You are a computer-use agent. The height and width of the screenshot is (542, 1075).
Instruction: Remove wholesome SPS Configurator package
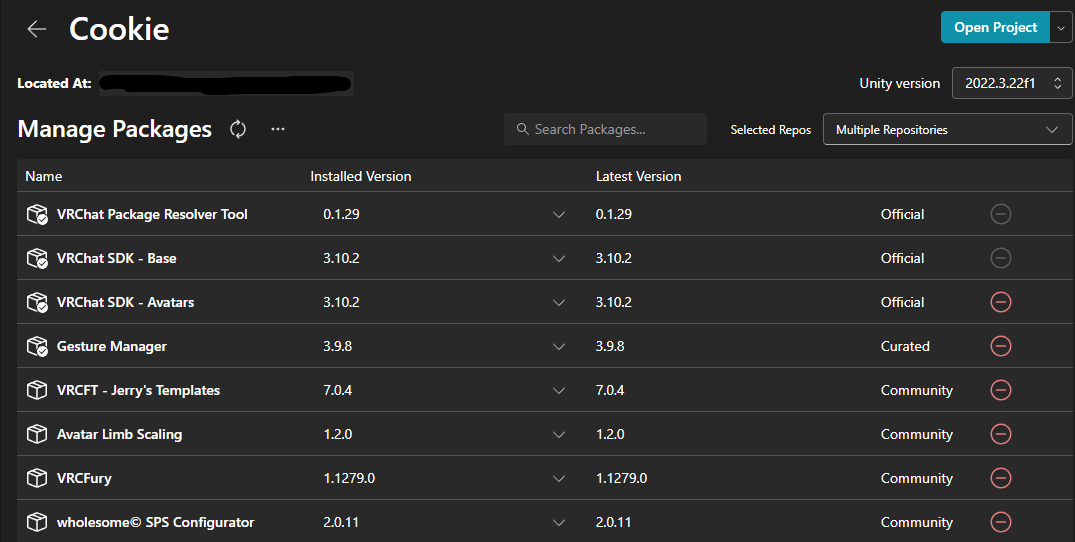[1000, 522]
